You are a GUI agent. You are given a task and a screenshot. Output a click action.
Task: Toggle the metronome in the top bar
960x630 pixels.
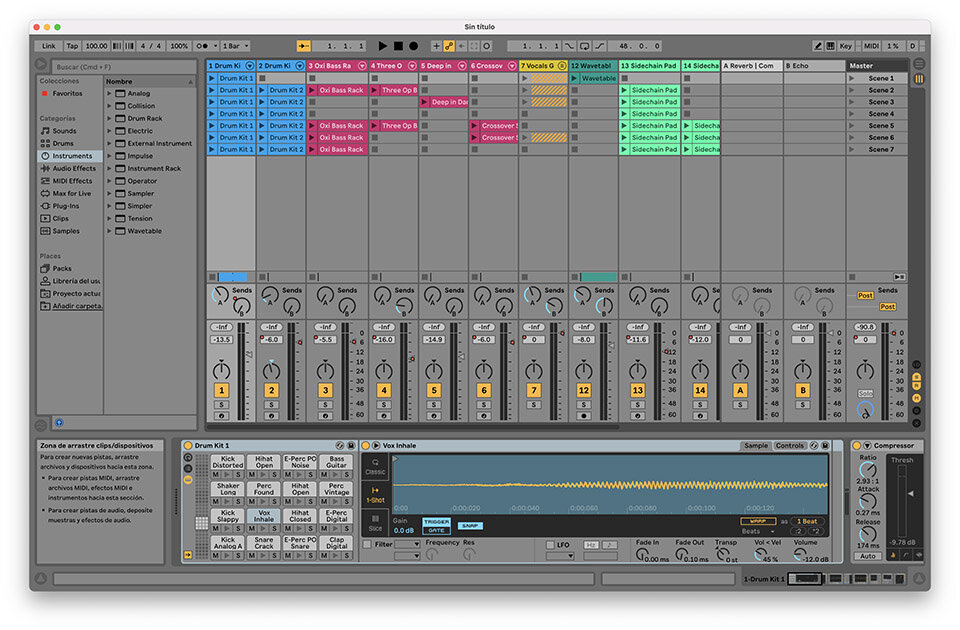click(204, 46)
